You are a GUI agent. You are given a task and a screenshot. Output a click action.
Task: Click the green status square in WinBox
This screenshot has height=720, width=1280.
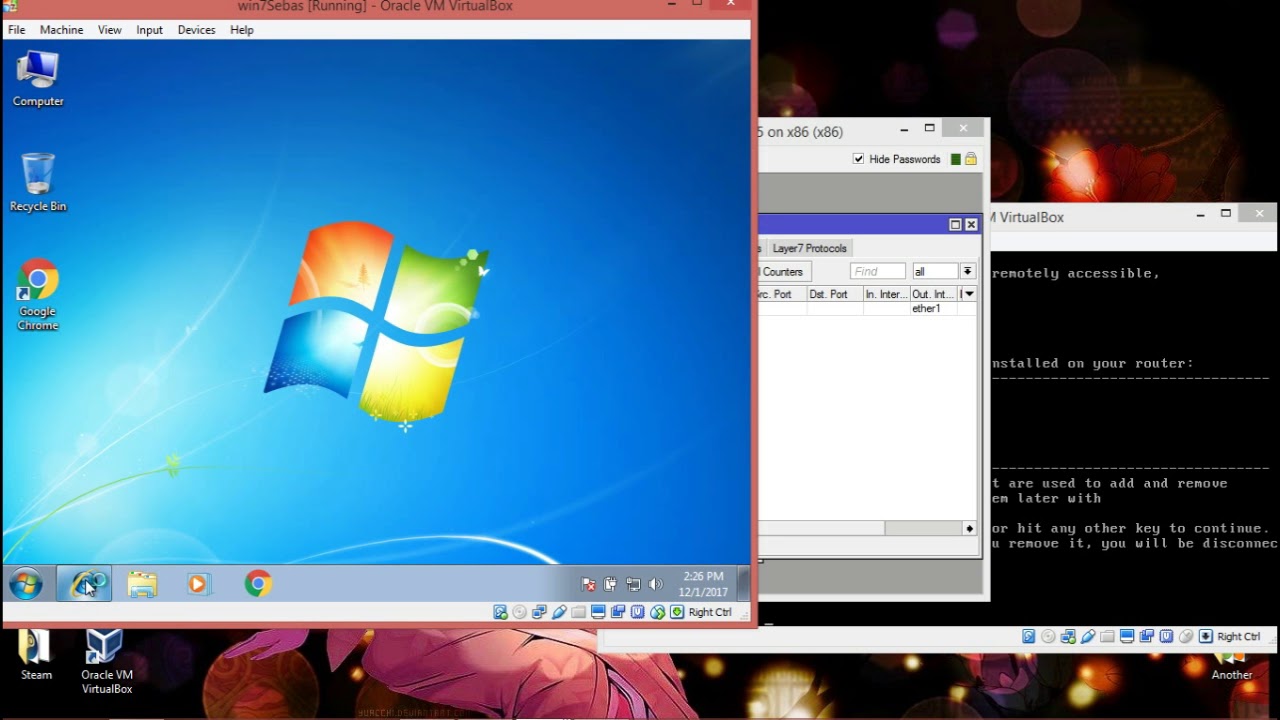point(956,159)
